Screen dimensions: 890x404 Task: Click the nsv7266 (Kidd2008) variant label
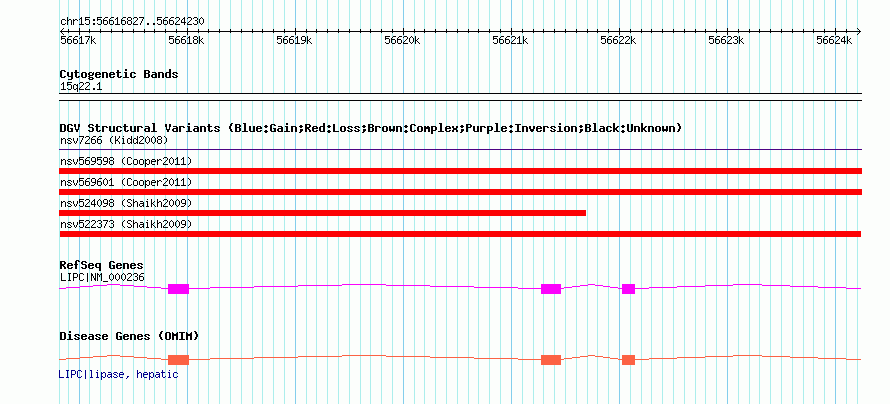[x=114, y=140]
